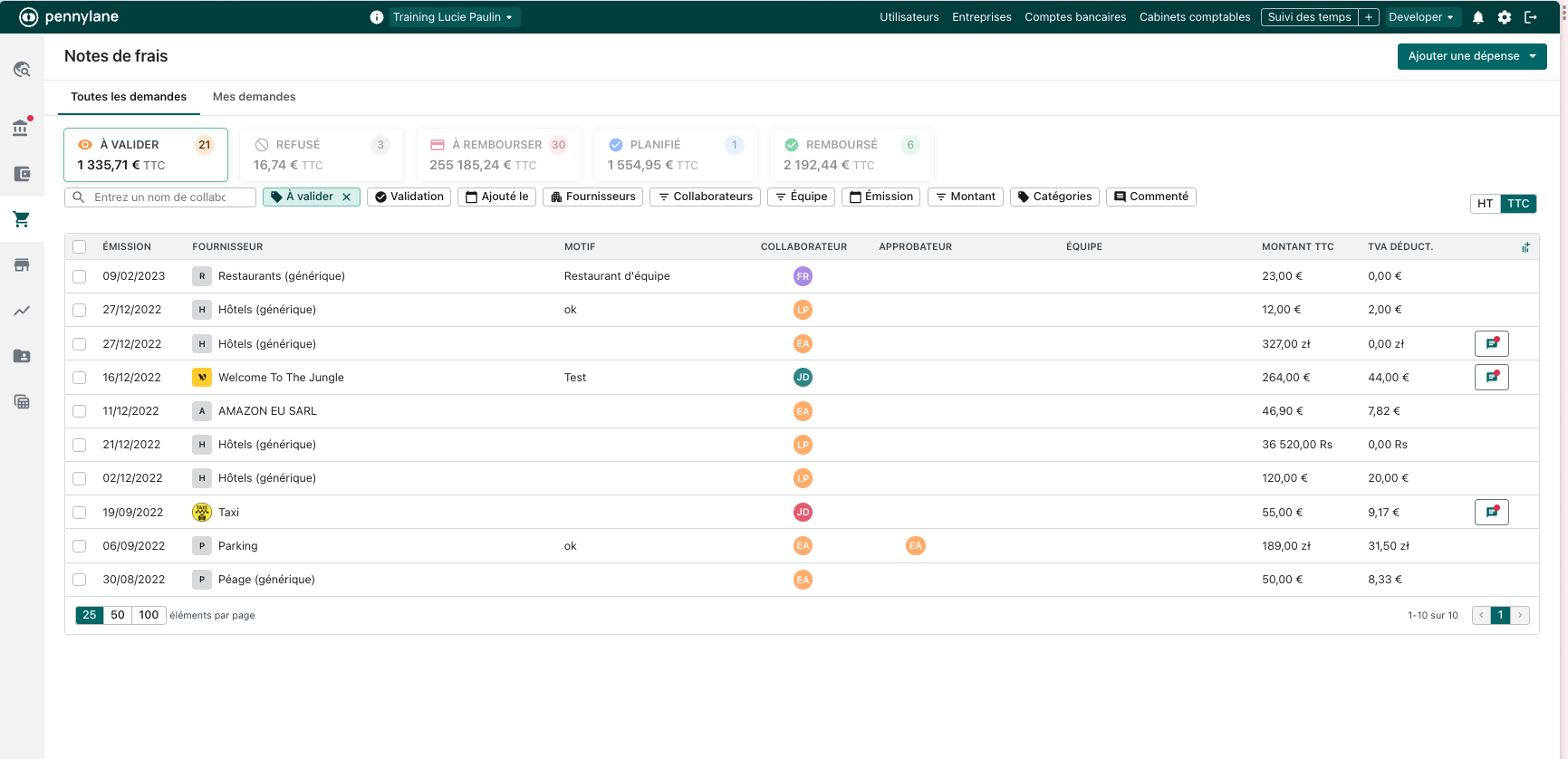Image resolution: width=1568 pixels, height=759 pixels.
Task: Click the column settings icon in table header
Action: pos(1525,247)
